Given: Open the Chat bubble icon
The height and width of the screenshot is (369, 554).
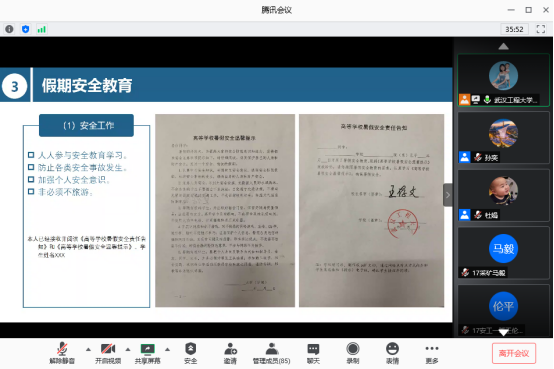Looking at the screenshot, I should click(x=313, y=353).
